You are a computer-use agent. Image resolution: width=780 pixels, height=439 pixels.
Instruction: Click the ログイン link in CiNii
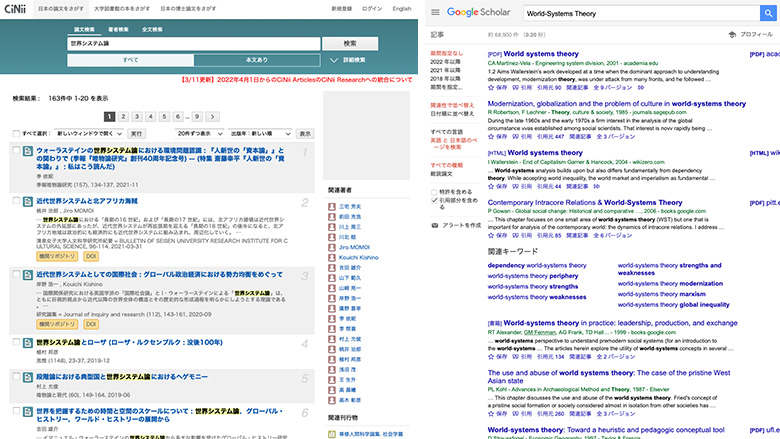pyautogui.click(x=372, y=8)
